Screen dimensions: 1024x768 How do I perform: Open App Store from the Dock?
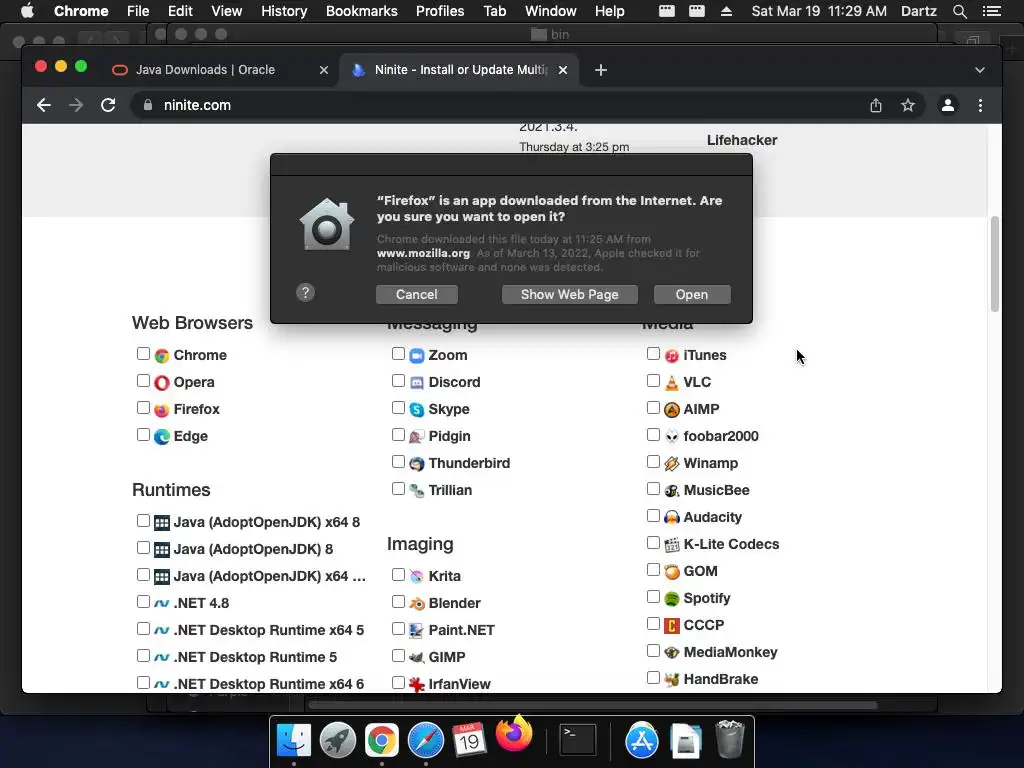click(x=641, y=741)
